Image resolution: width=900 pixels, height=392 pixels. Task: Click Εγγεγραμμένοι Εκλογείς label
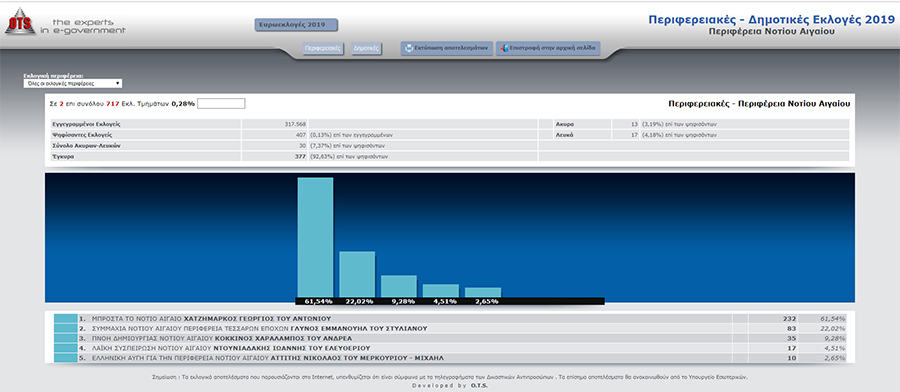click(x=86, y=124)
